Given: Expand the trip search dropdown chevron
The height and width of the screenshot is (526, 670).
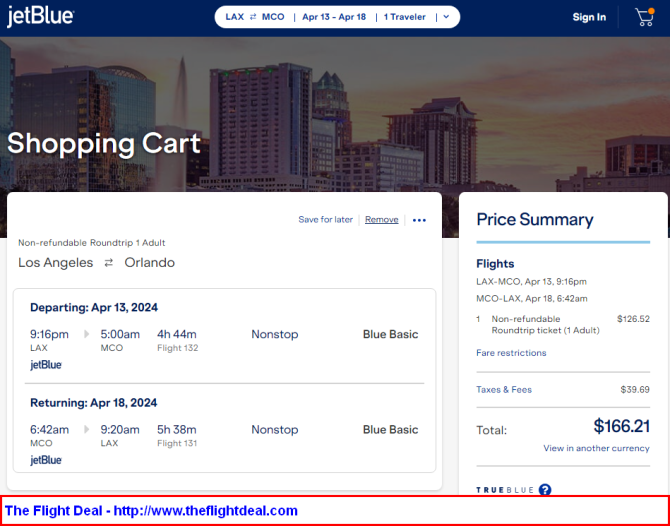Looking at the screenshot, I should (x=446, y=17).
